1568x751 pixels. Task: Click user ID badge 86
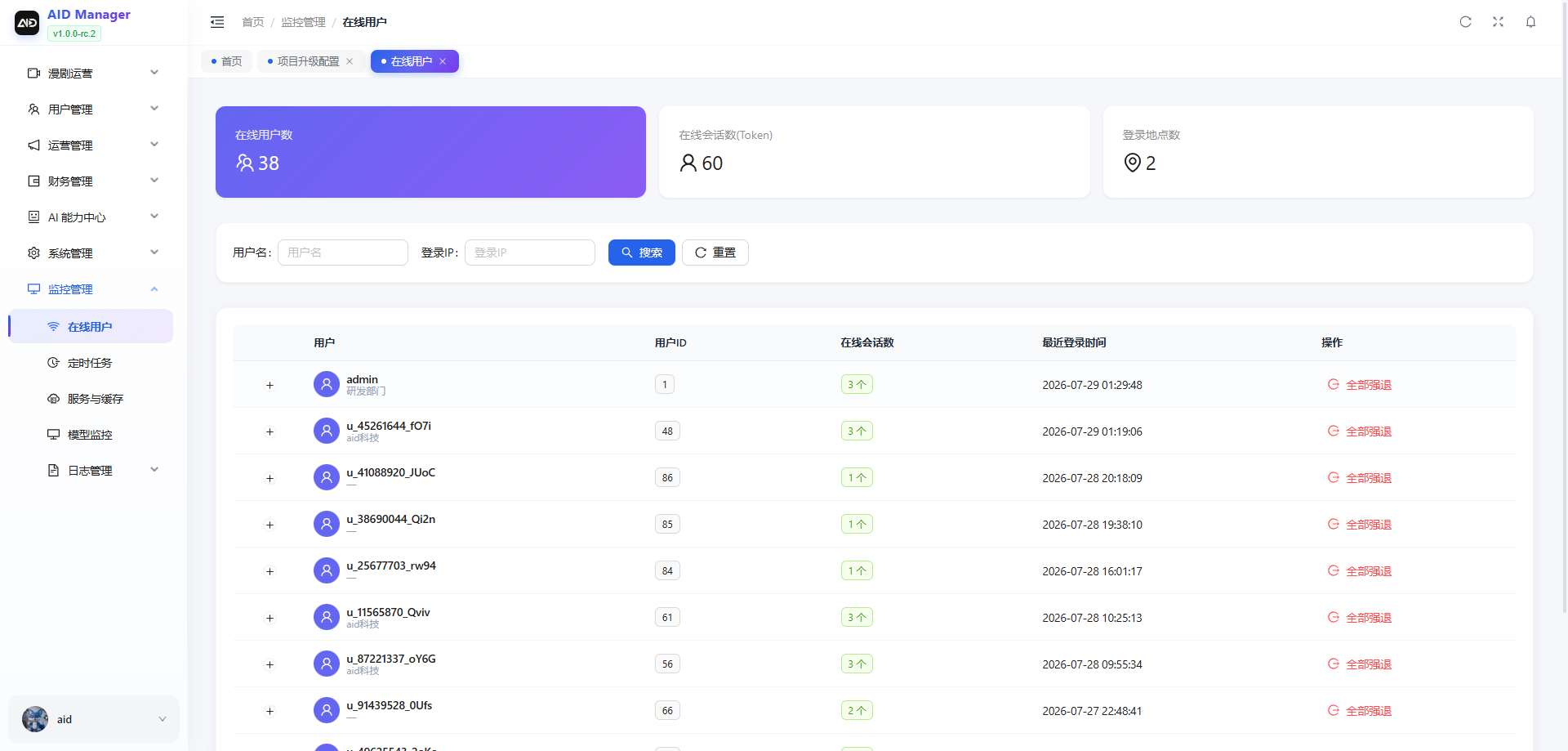point(667,477)
